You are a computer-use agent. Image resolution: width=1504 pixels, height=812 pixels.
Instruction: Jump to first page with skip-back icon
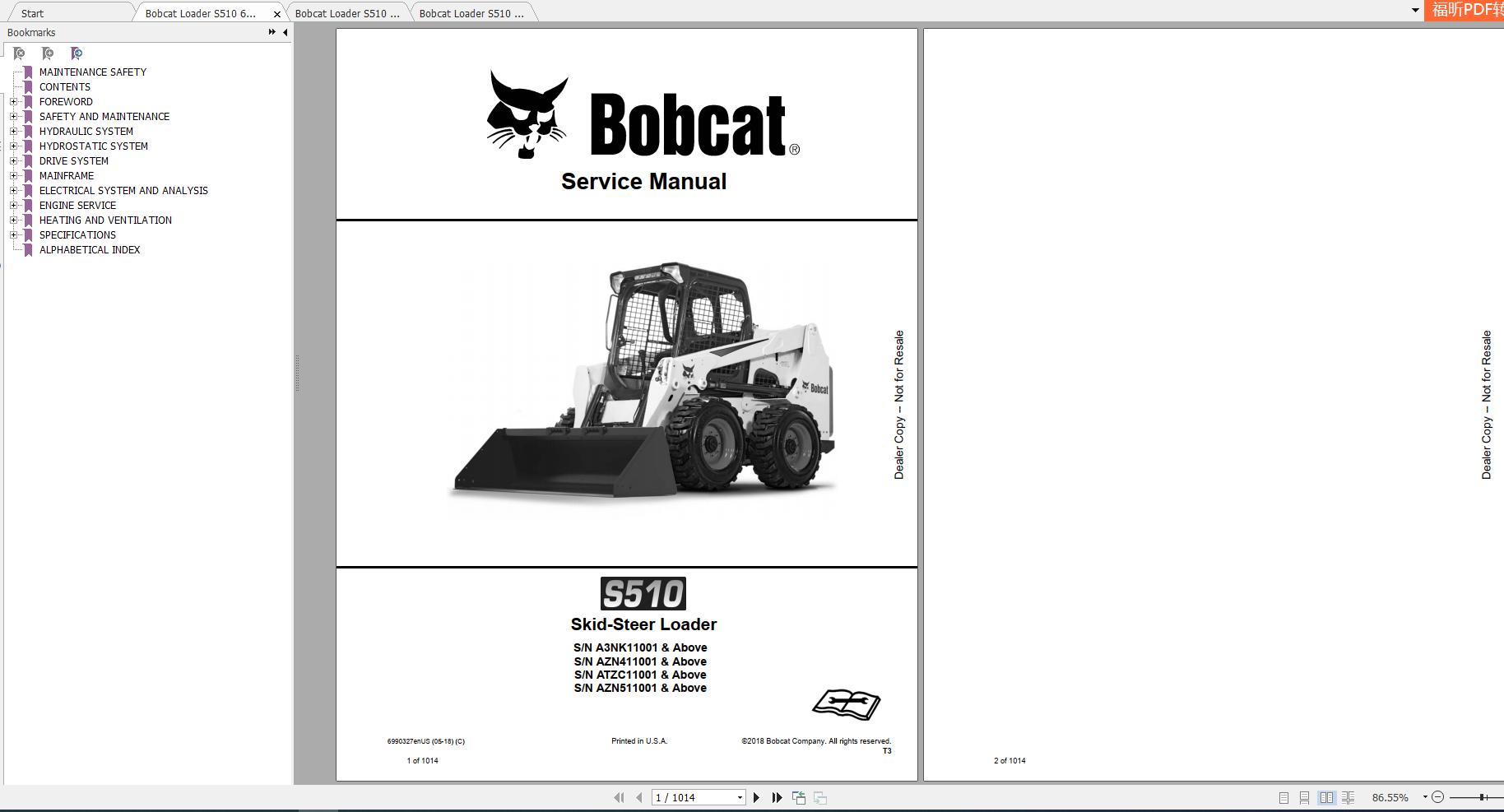click(619, 796)
